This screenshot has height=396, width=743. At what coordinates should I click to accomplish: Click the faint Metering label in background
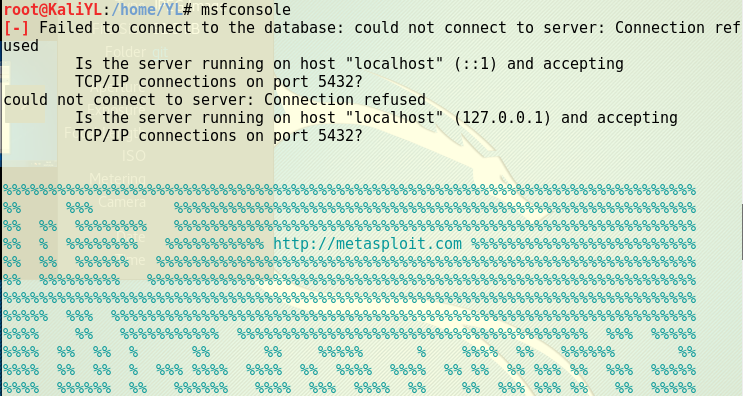point(118,179)
